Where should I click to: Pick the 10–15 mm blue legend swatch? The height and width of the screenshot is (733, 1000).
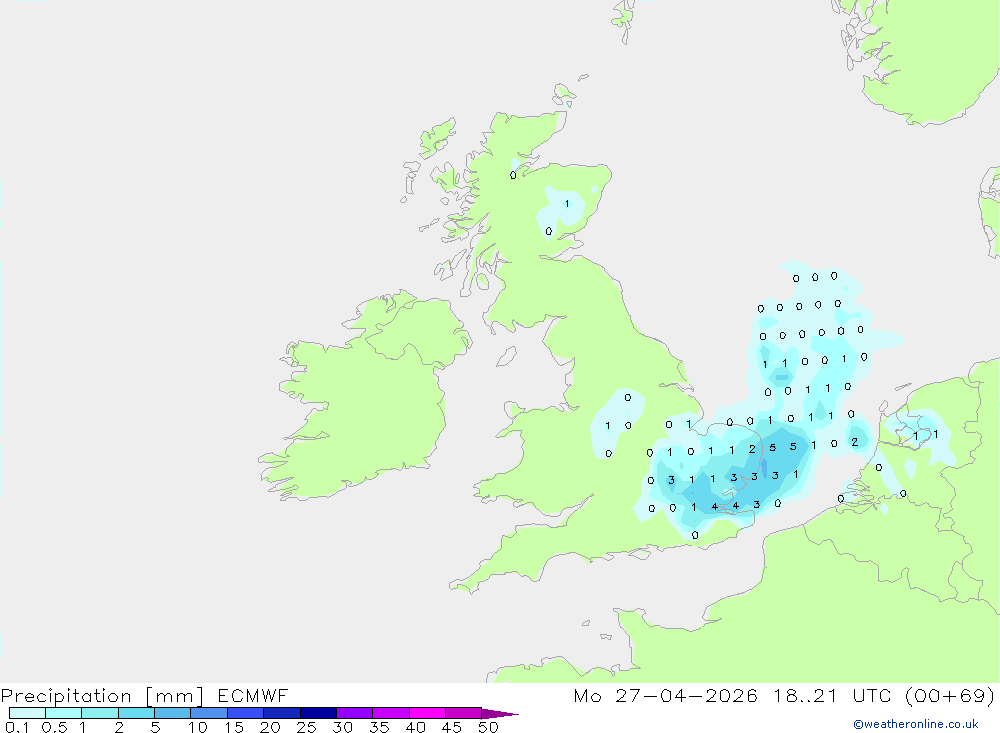click(x=209, y=713)
